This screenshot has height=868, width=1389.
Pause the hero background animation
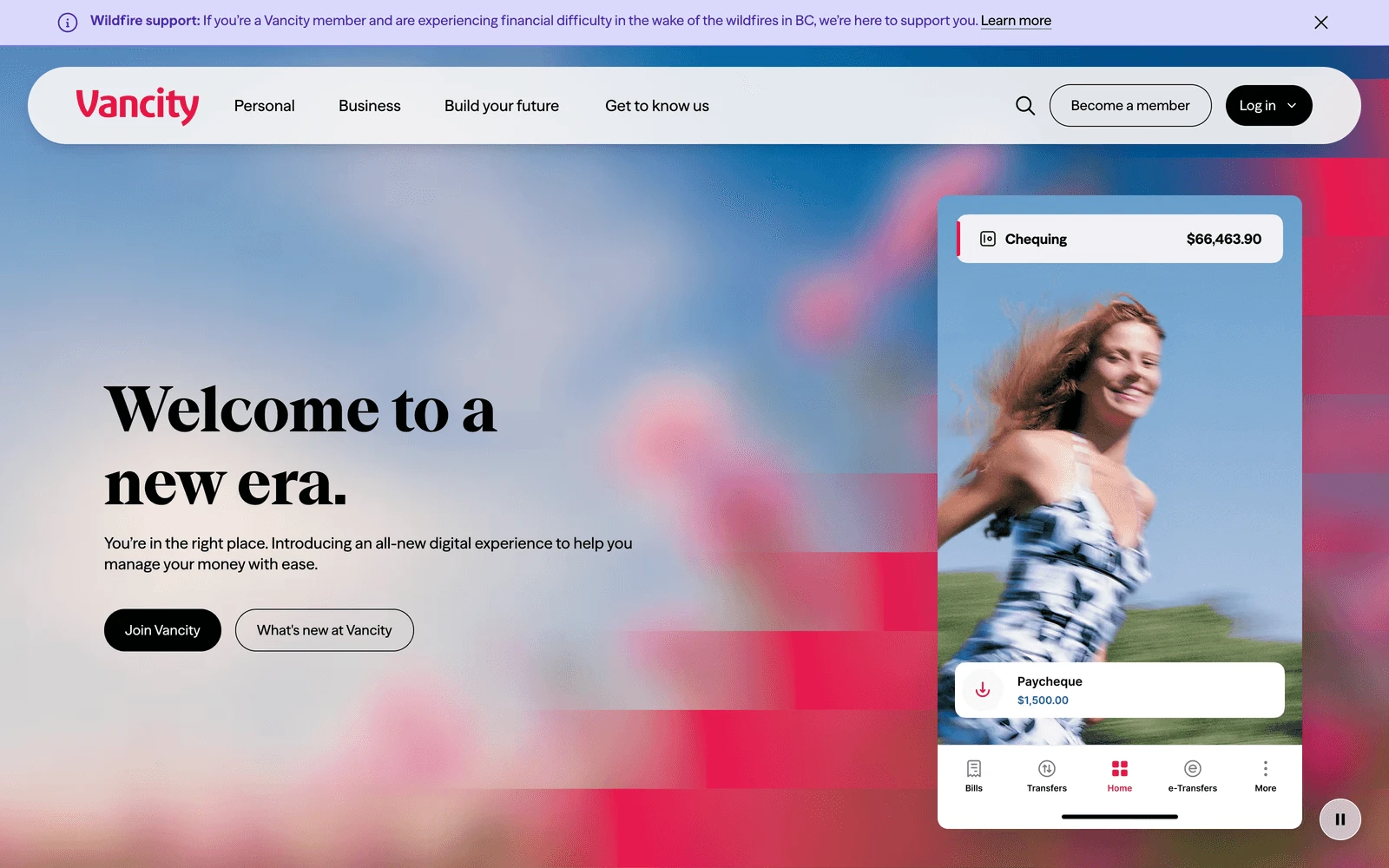1340,819
